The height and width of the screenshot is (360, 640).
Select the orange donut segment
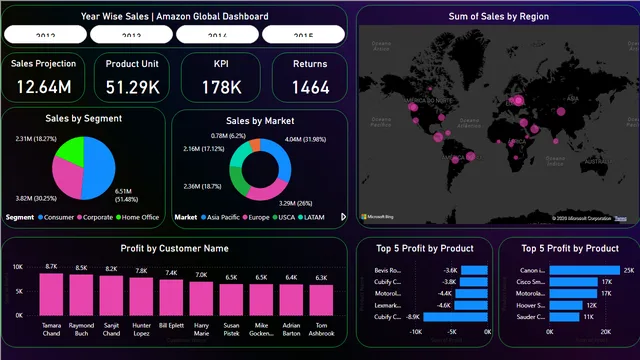coord(255,145)
